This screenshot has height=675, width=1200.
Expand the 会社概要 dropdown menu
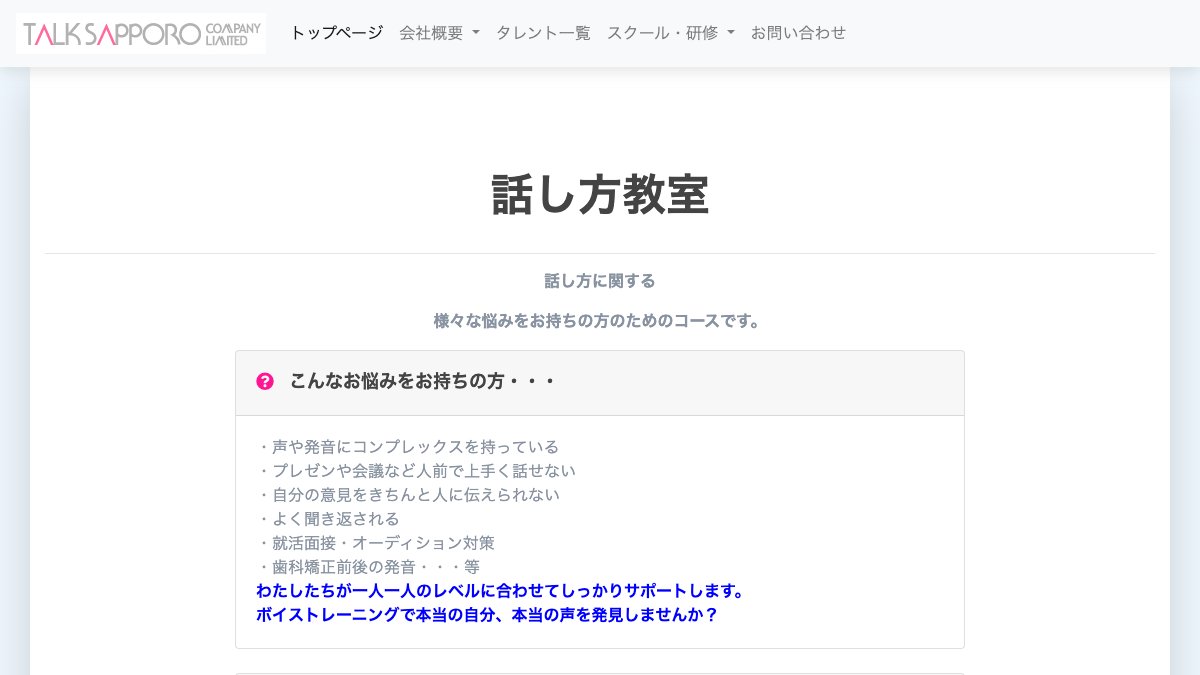pyautogui.click(x=439, y=33)
